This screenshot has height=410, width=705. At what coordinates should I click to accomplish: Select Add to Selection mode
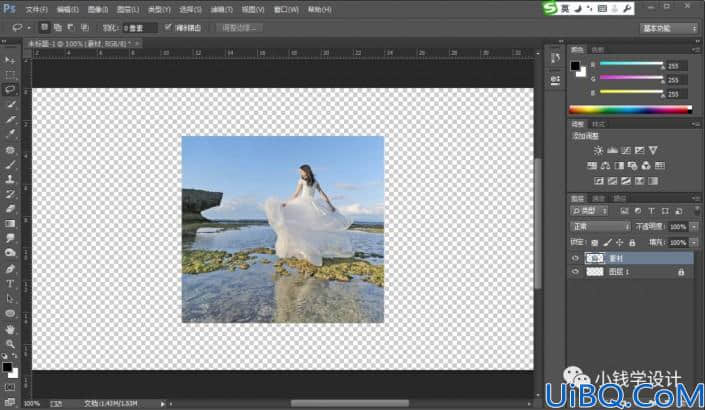point(58,27)
